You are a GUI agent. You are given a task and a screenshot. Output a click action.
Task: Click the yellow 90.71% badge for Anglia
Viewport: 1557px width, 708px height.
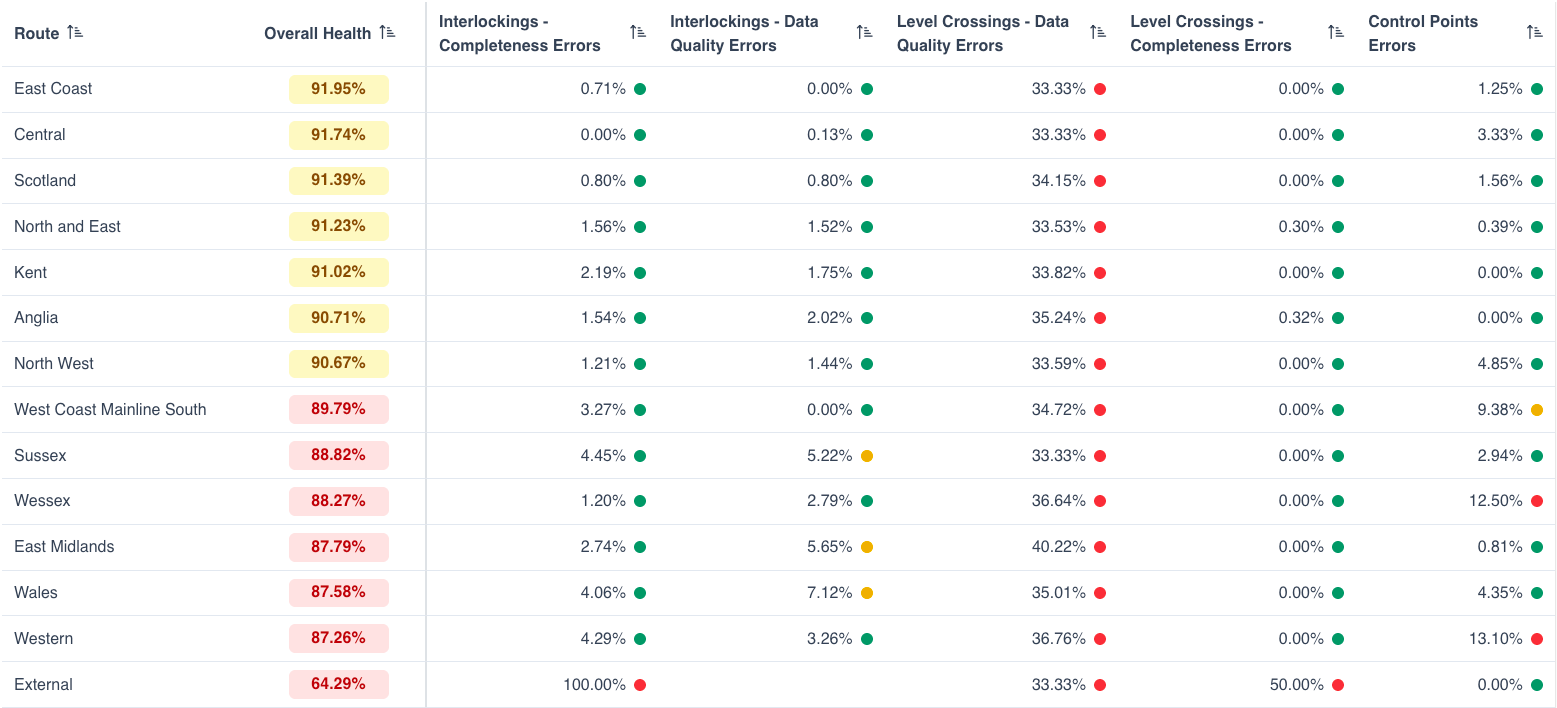(339, 317)
